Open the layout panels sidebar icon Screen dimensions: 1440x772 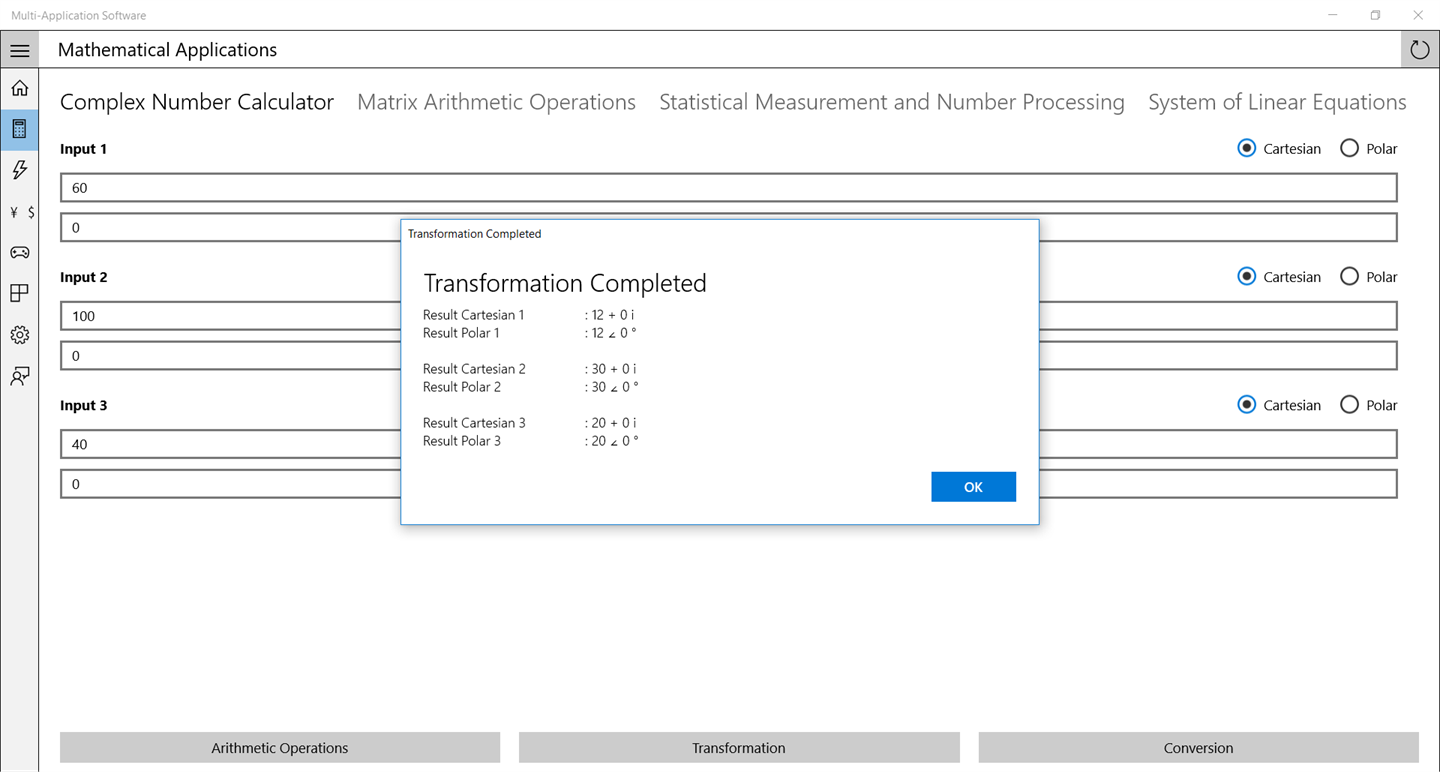(x=19, y=294)
